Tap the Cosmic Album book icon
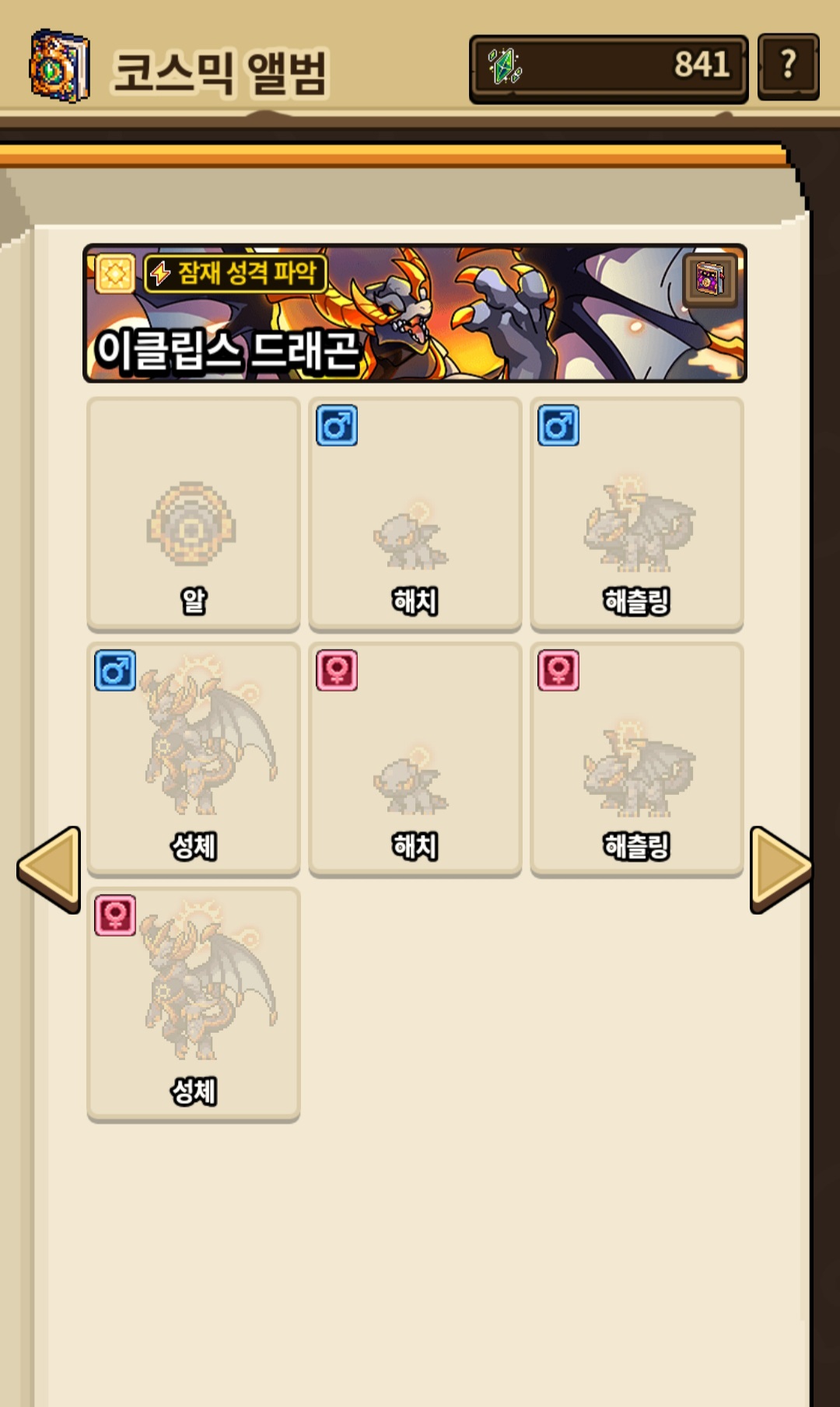 click(59, 66)
